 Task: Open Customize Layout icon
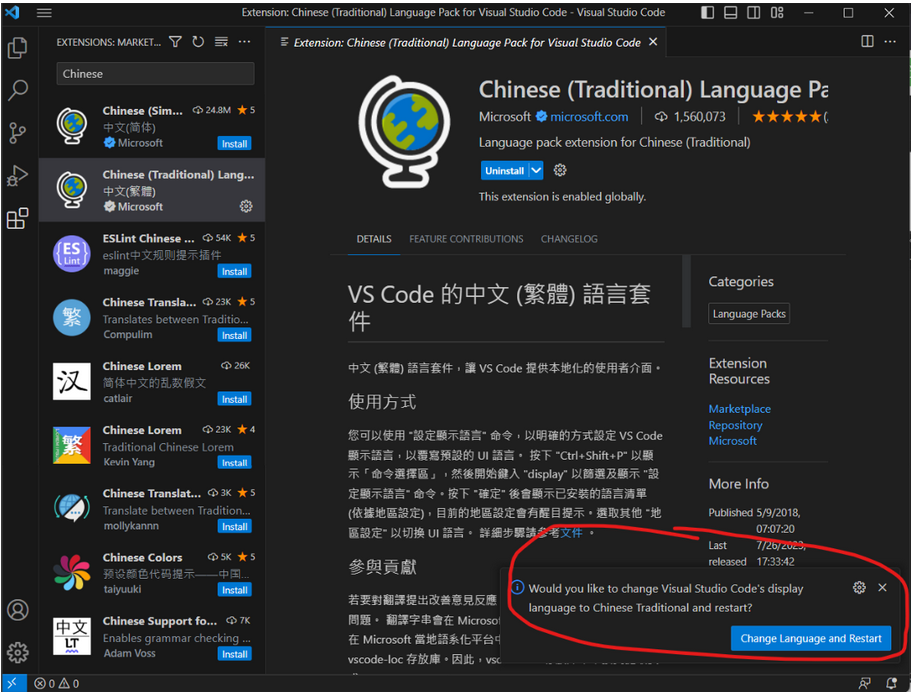pyautogui.click(x=777, y=12)
